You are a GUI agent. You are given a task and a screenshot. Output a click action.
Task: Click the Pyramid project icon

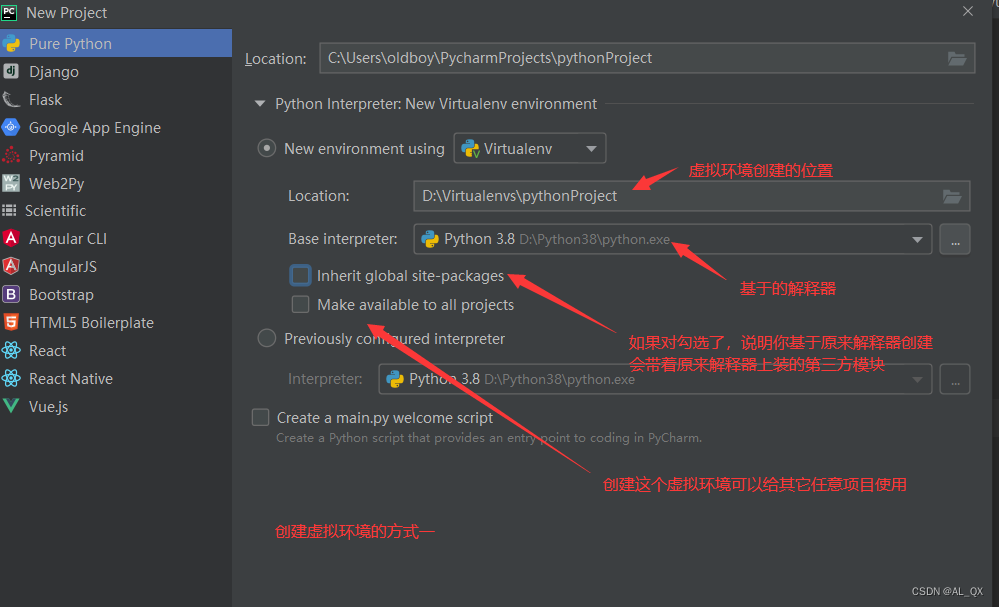pyautogui.click(x=11, y=155)
